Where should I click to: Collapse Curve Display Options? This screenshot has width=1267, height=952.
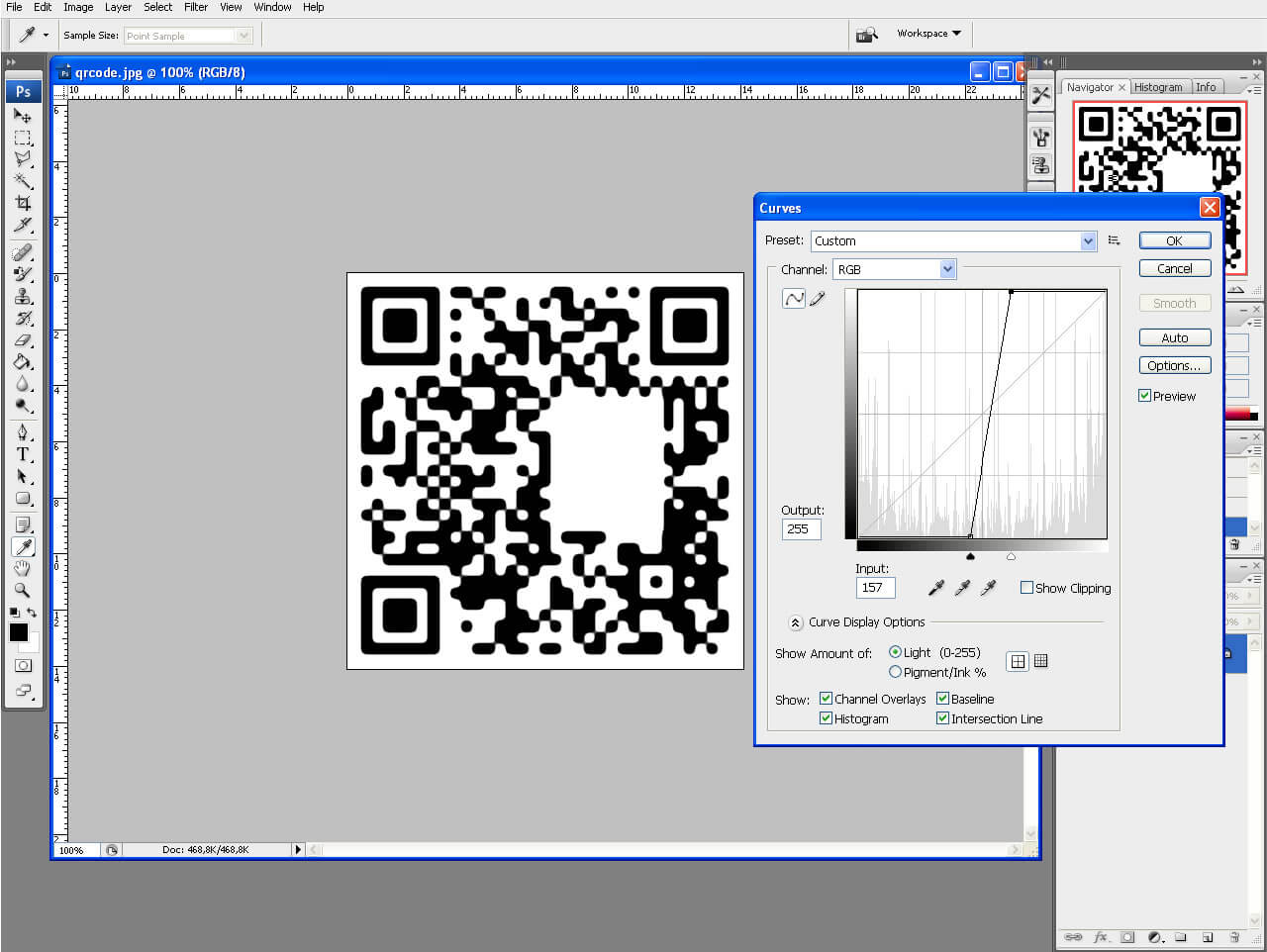795,622
